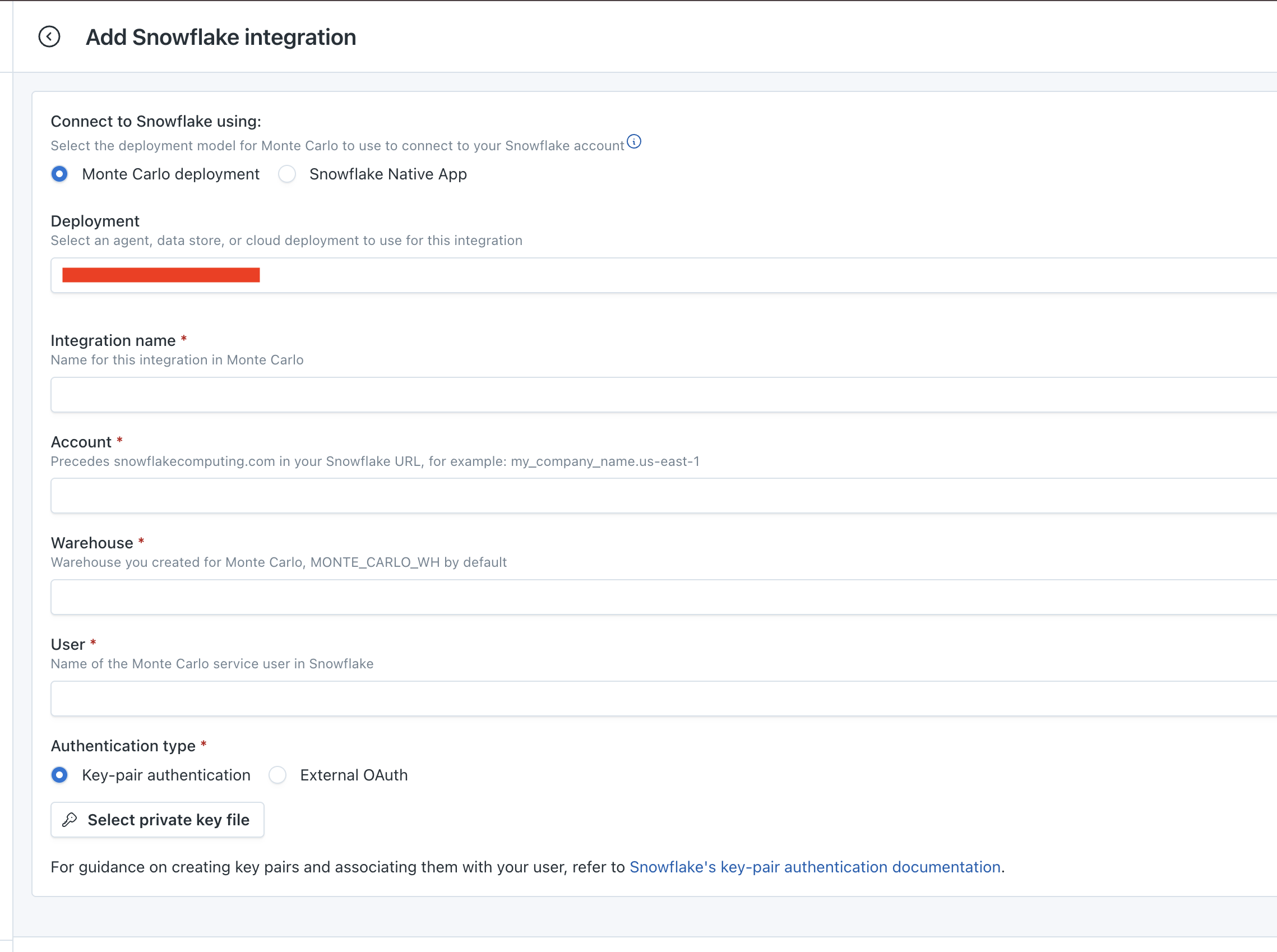This screenshot has width=1277, height=952.
Task: Click the External OAuth label text
Action: click(353, 775)
